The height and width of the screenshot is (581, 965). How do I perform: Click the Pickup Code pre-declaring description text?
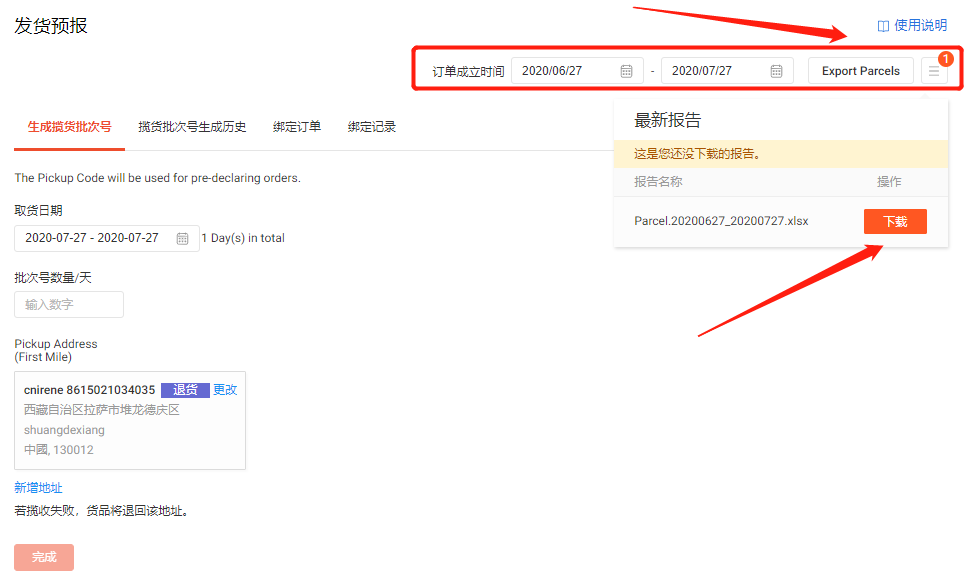pos(158,178)
